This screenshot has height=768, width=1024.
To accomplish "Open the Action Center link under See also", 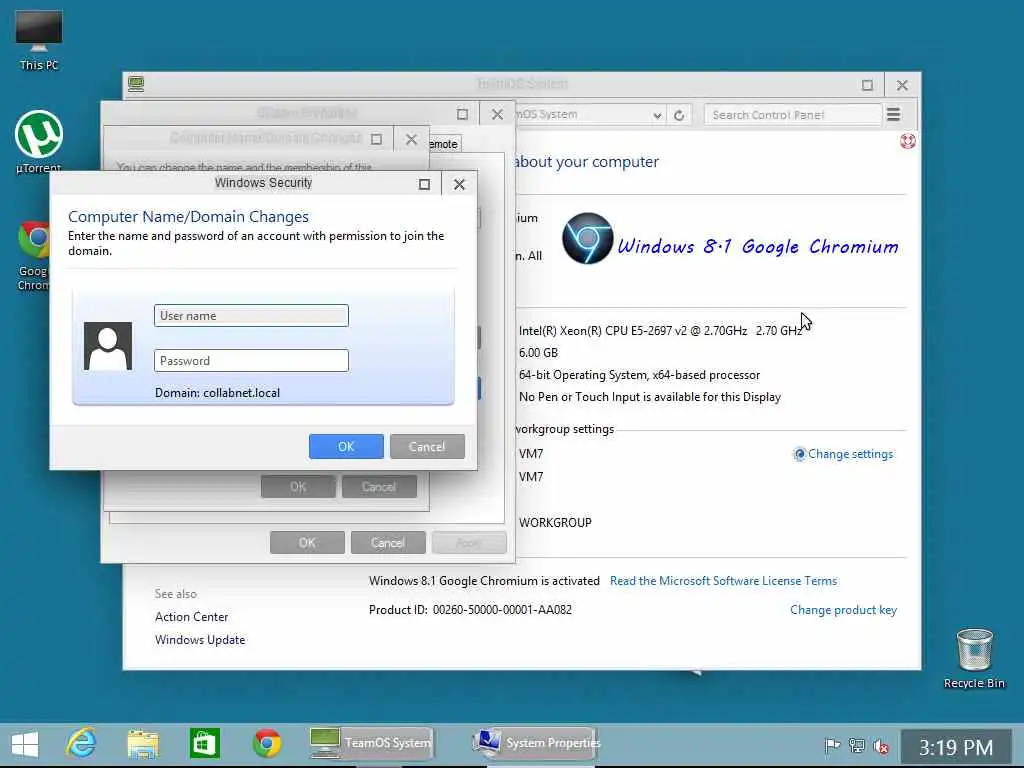I will tap(191, 616).
